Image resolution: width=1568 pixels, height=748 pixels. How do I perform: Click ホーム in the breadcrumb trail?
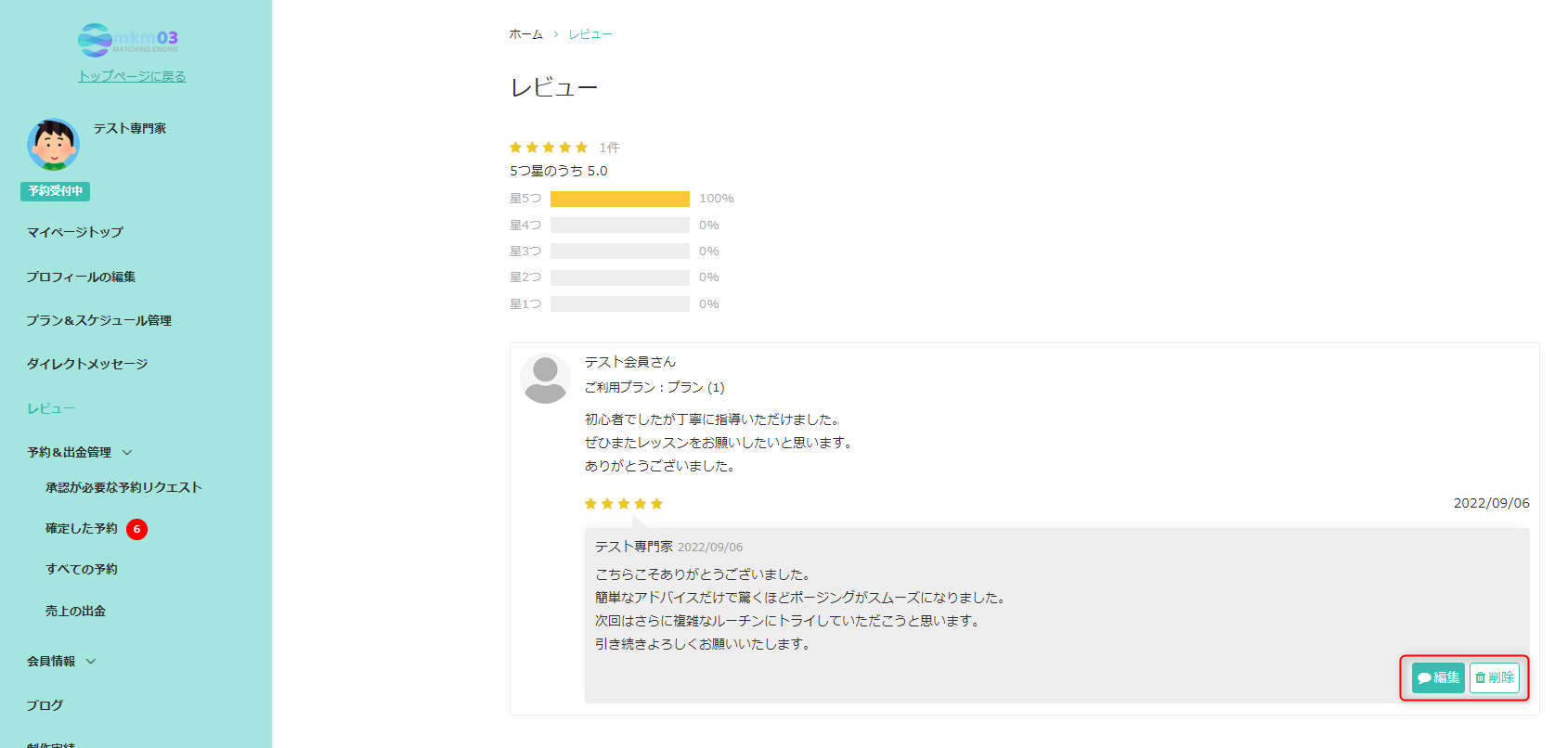pyautogui.click(x=525, y=33)
